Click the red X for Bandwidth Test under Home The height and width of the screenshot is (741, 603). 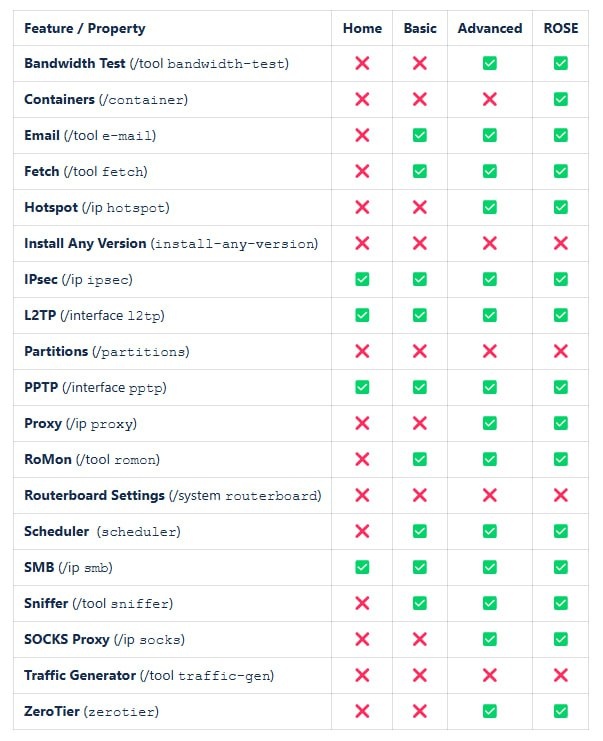[x=362, y=63]
